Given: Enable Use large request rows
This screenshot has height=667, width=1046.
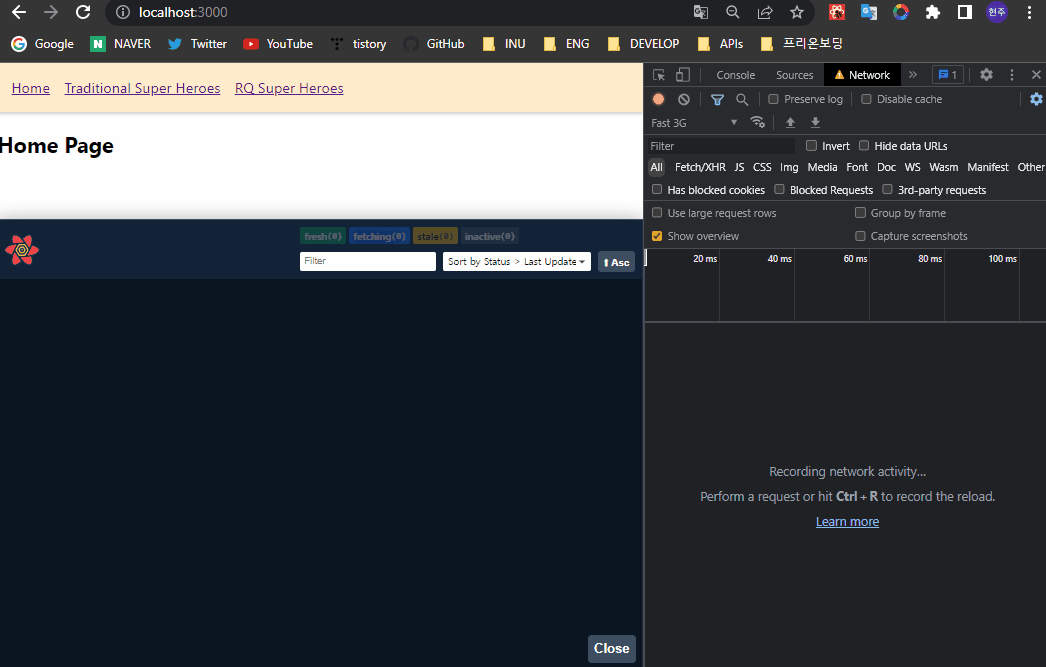Looking at the screenshot, I should tap(657, 213).
